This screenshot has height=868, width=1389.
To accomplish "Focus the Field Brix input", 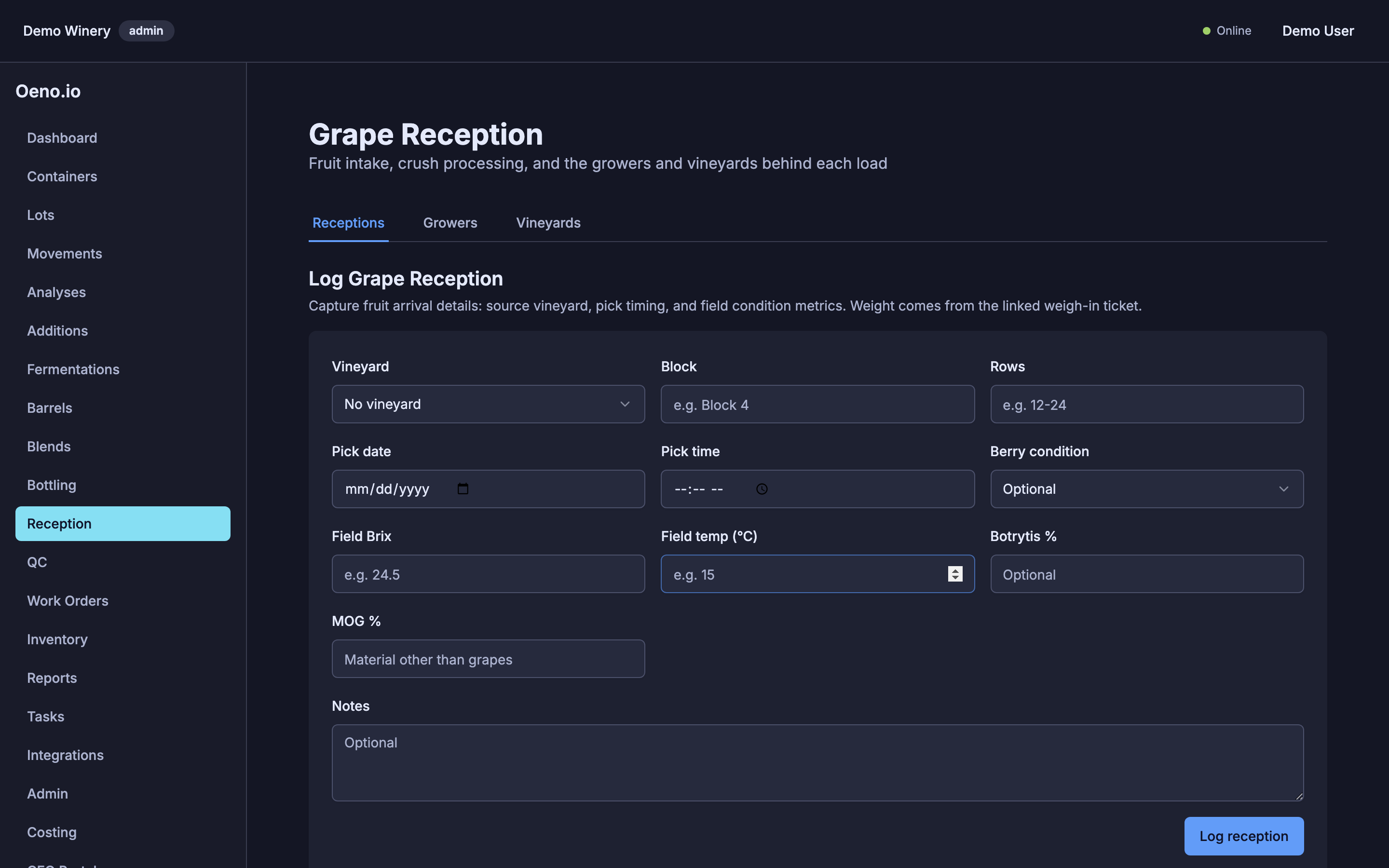I will [488, 574].
